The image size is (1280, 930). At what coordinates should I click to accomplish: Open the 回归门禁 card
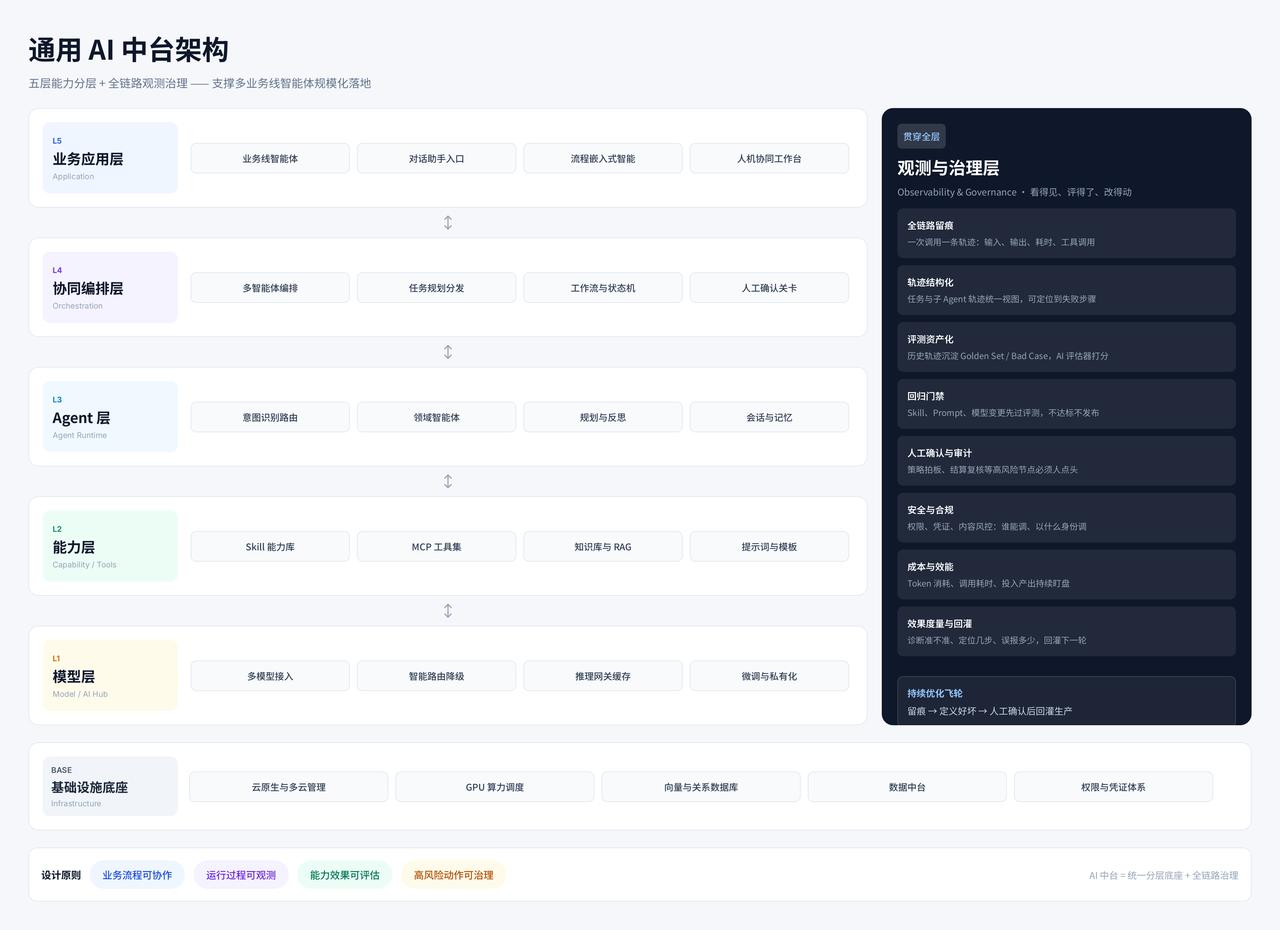(1066, 404)
